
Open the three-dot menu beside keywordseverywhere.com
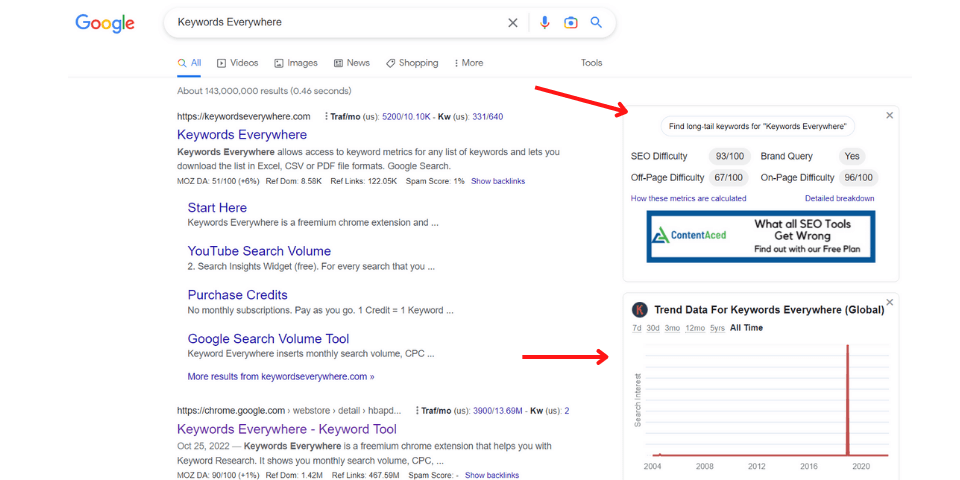(326, 116)
